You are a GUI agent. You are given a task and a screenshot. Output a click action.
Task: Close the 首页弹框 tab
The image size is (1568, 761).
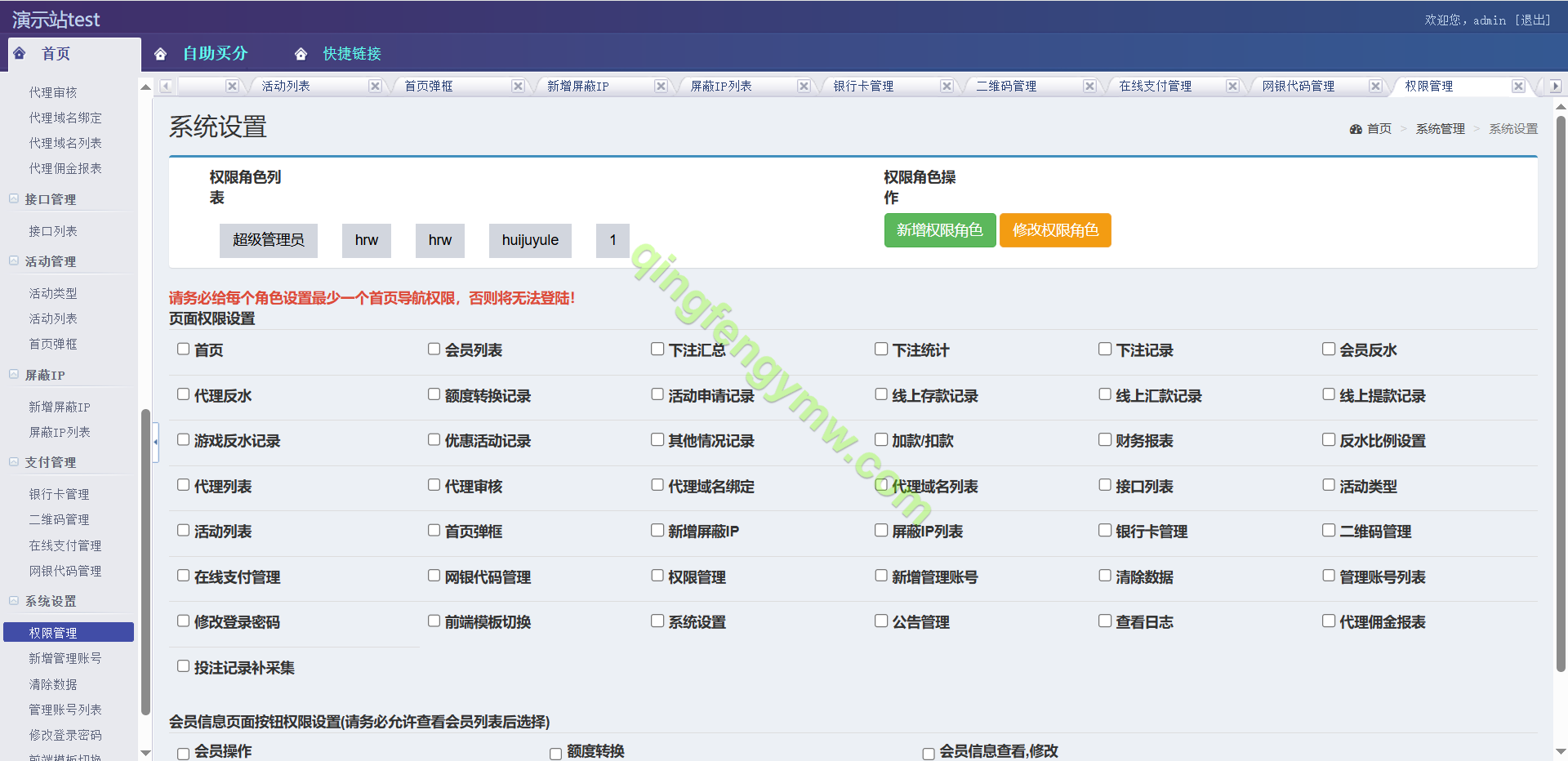[x=518, y=86]
